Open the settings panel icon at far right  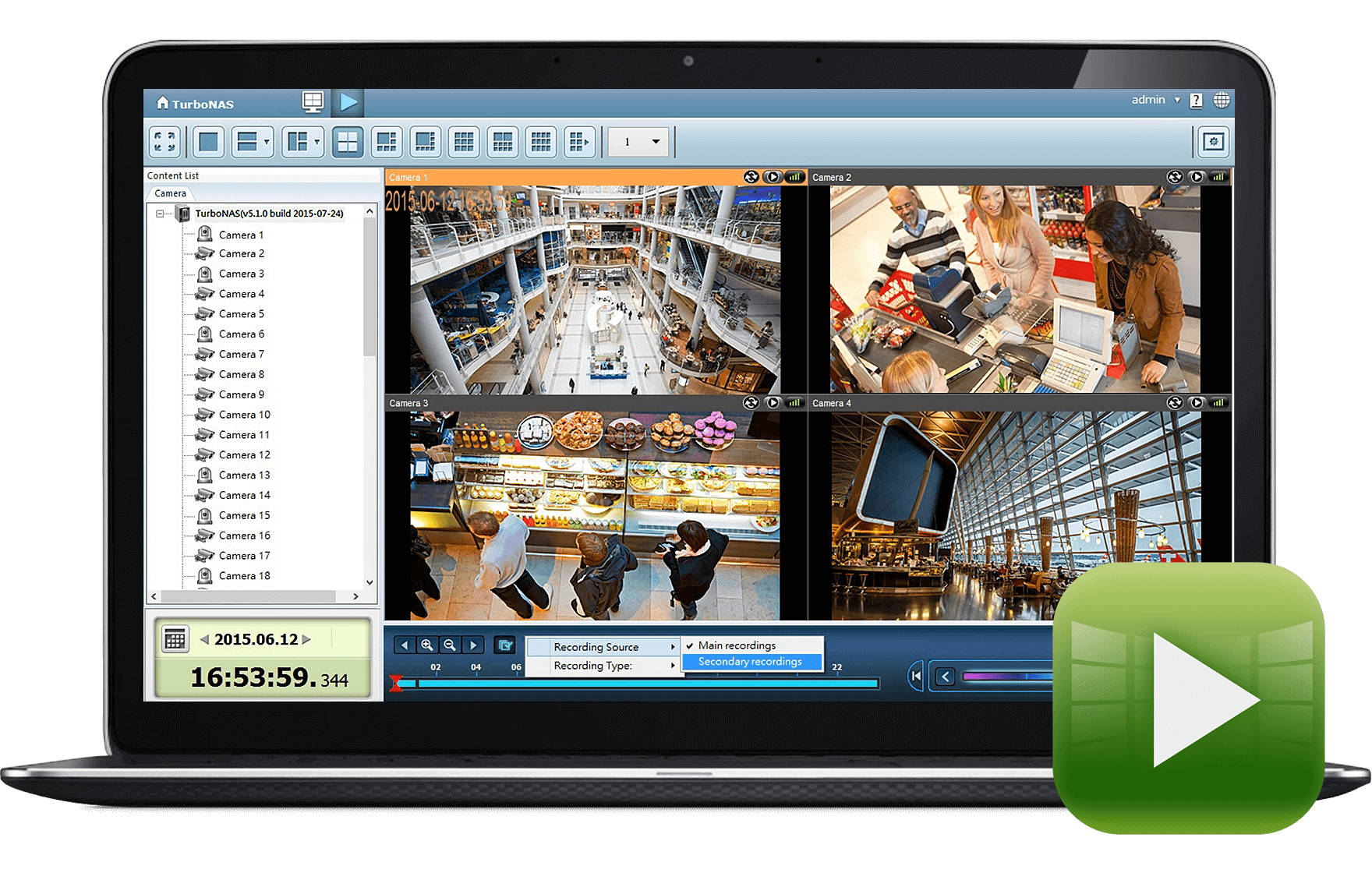(x=1213, y=142)
